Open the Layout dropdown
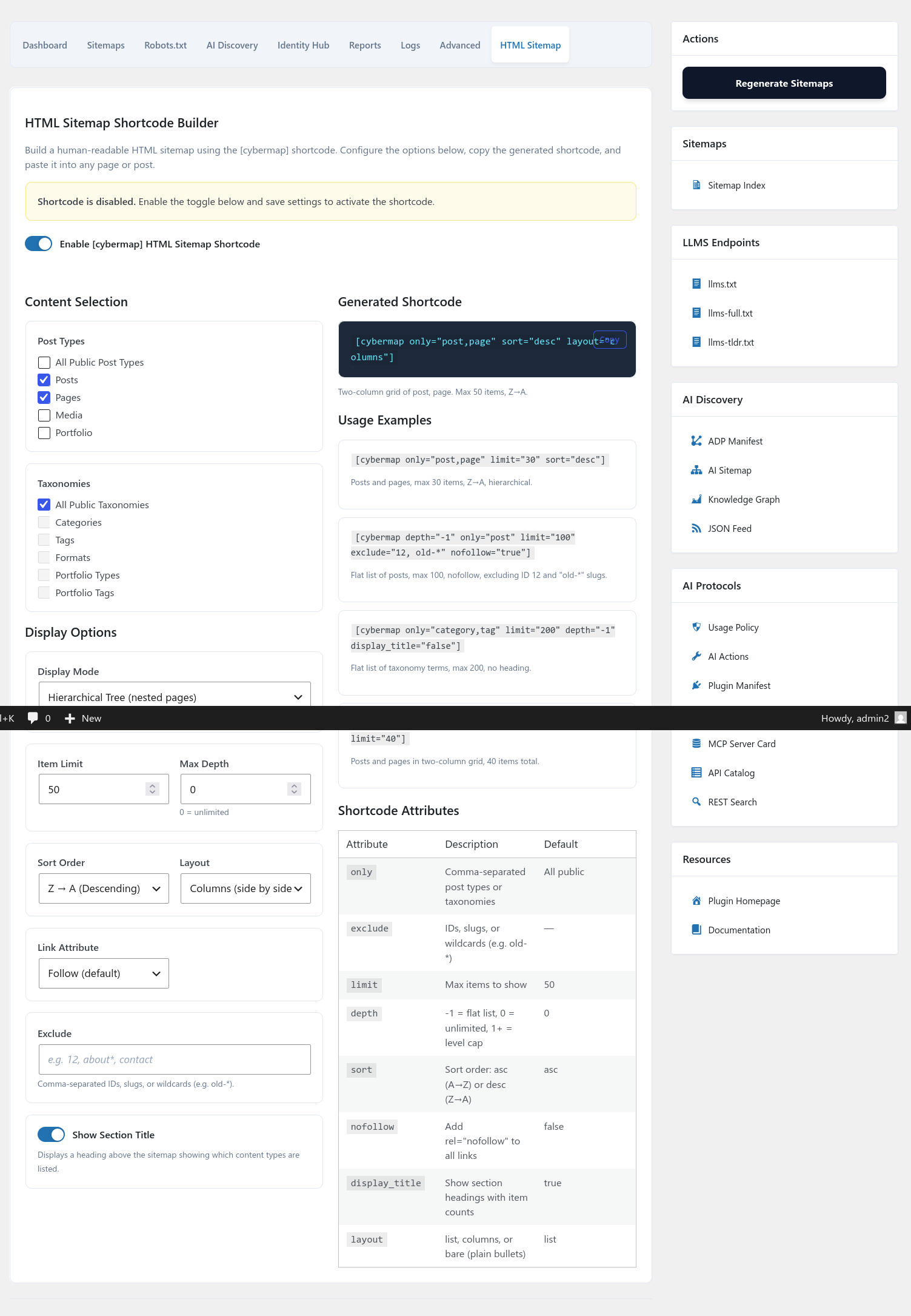 [x=245, y=888]
